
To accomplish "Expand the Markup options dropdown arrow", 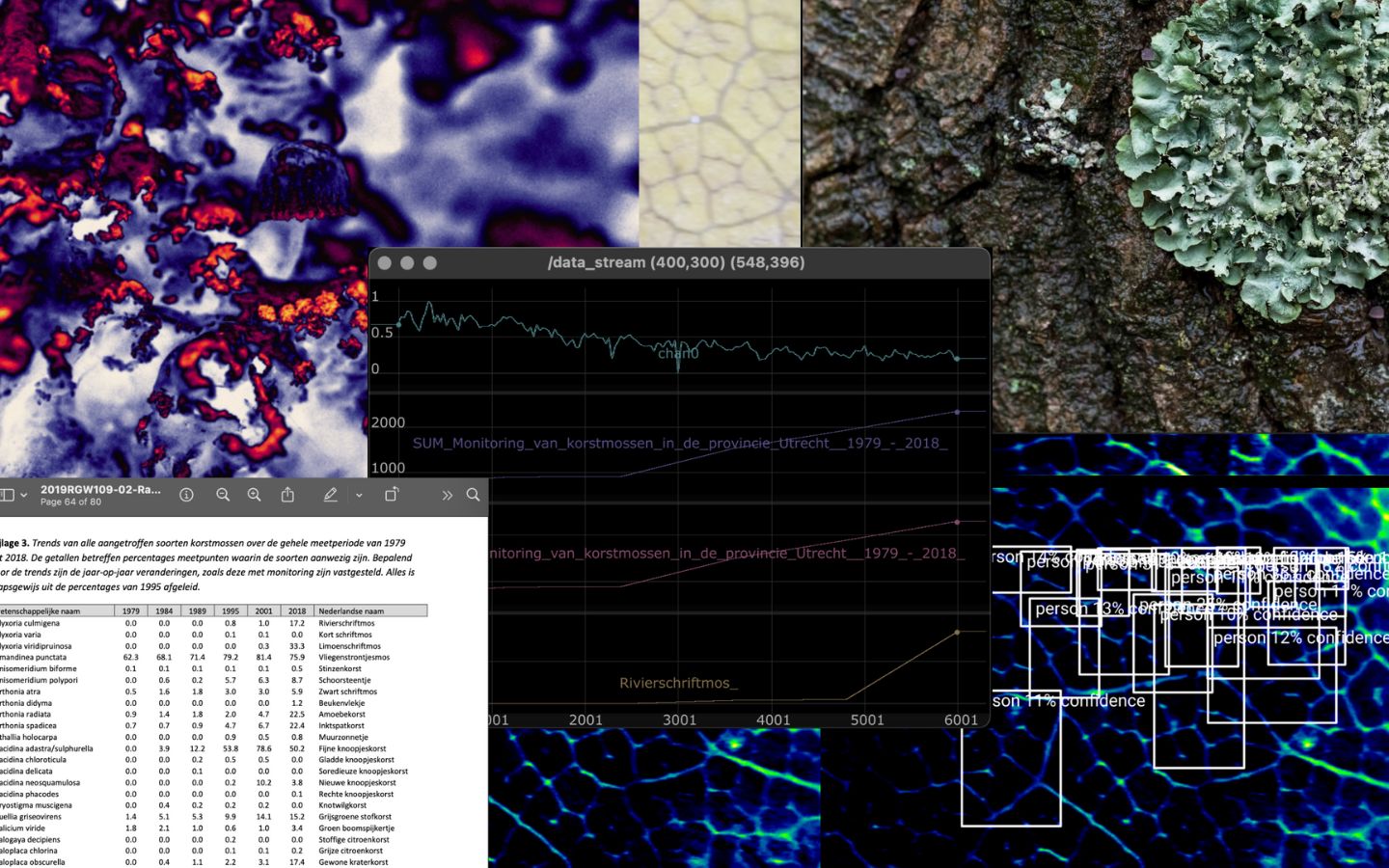I will [x=359, y=495].
